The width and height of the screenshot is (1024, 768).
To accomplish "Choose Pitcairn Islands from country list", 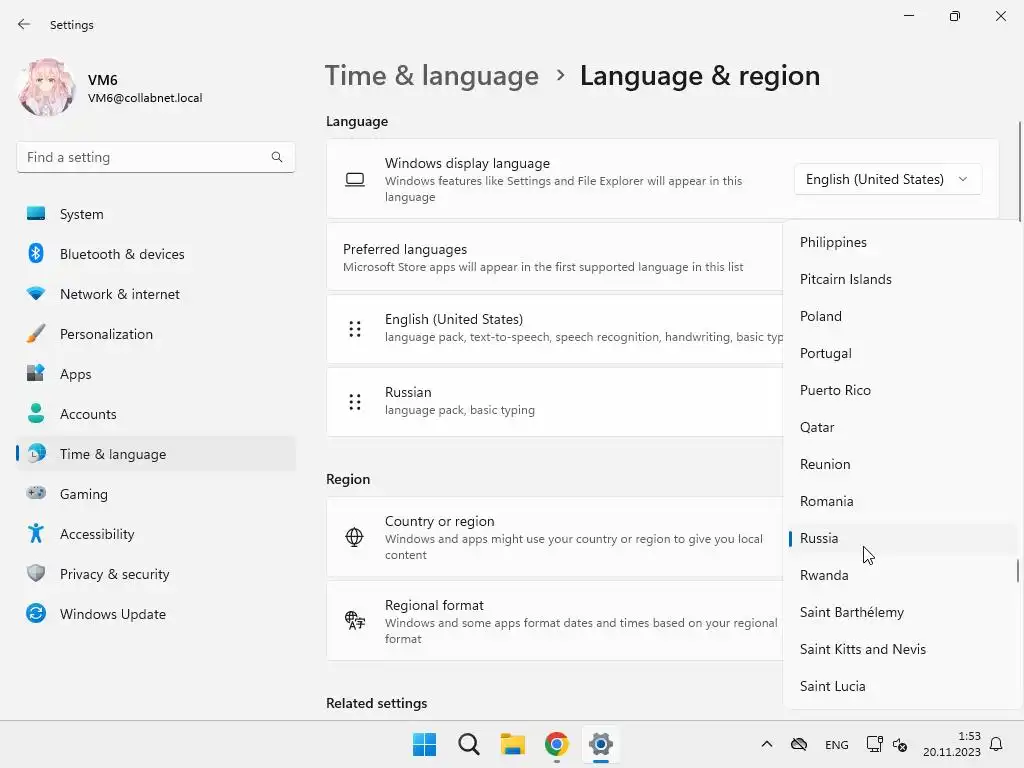I will pyautogui.click(x=901, y=279).
